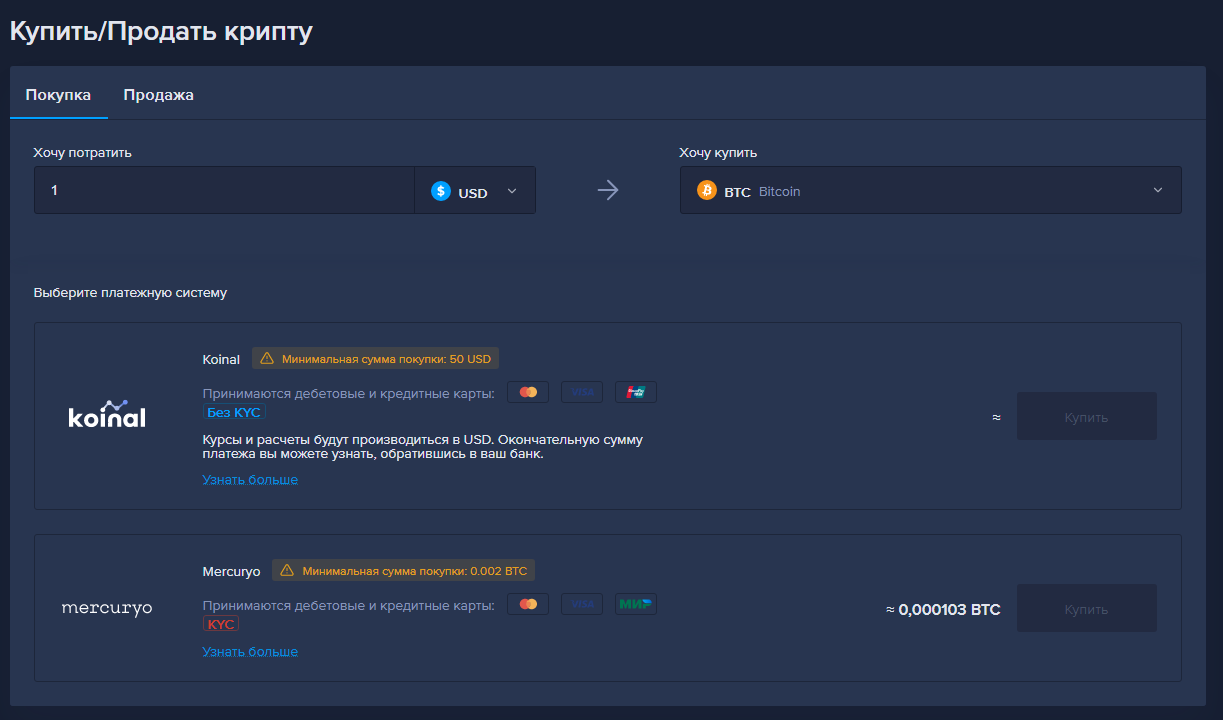Click the Mercuryo 0.002 BTC minimum notice

pos(404,571)
